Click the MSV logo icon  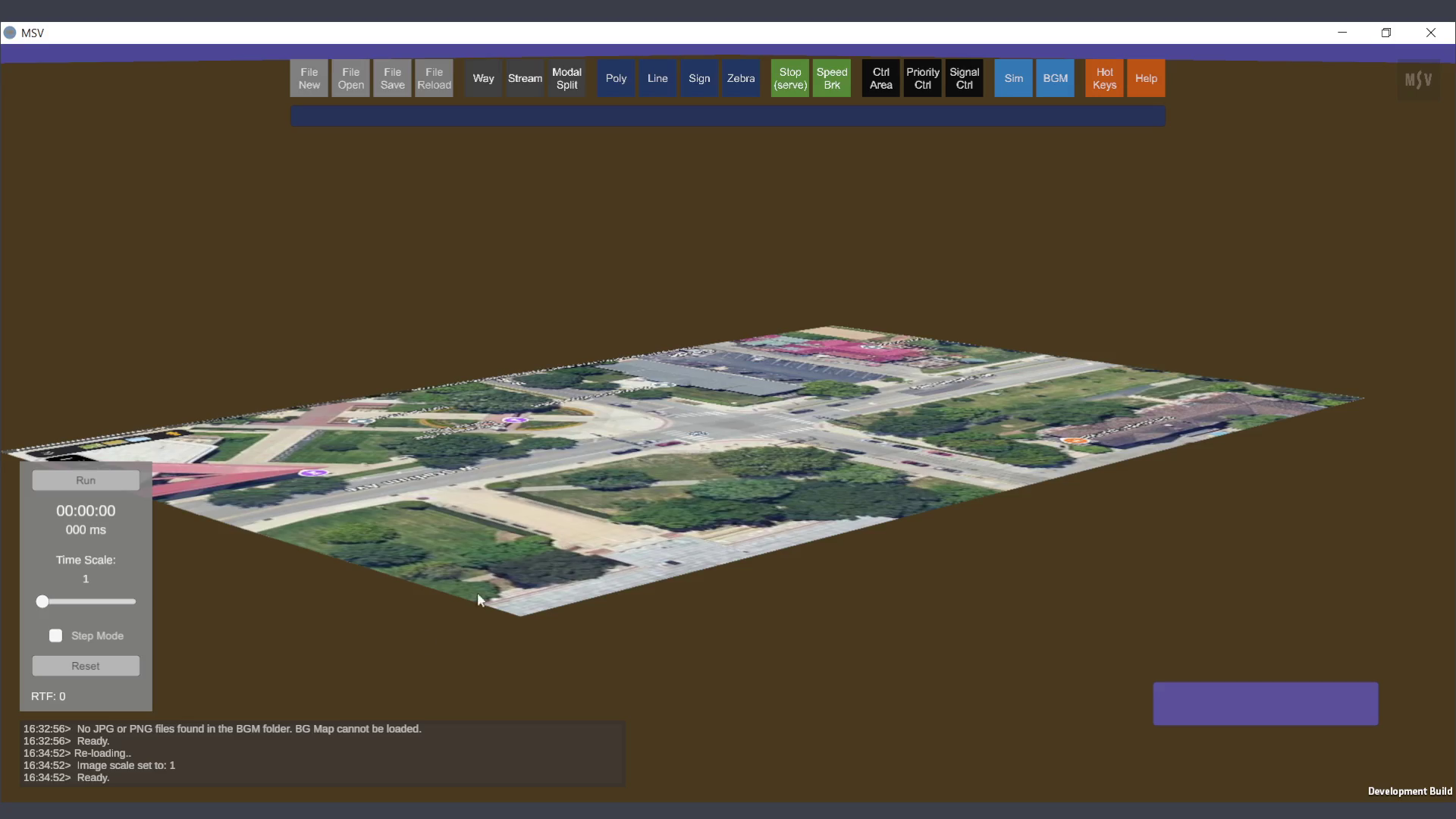[1418, 80]
